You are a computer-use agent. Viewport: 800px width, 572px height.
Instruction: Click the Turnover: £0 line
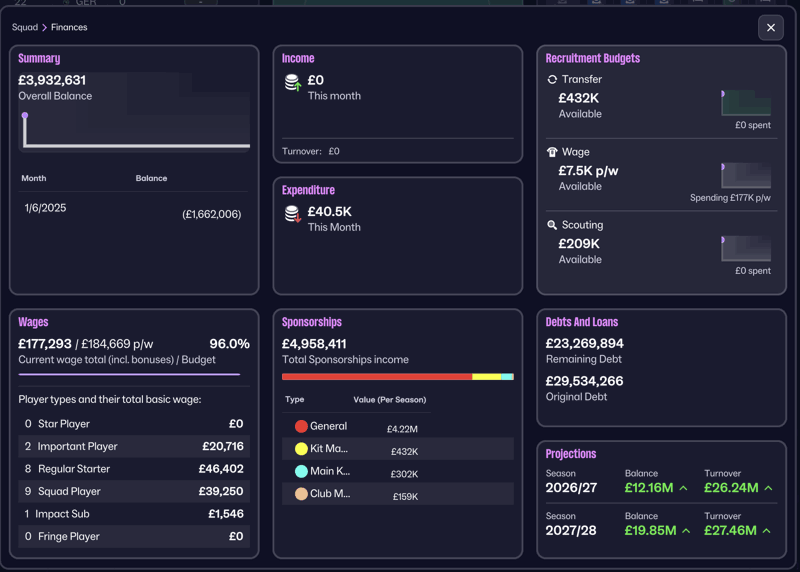pyautogui.click(x=311, y=151)
